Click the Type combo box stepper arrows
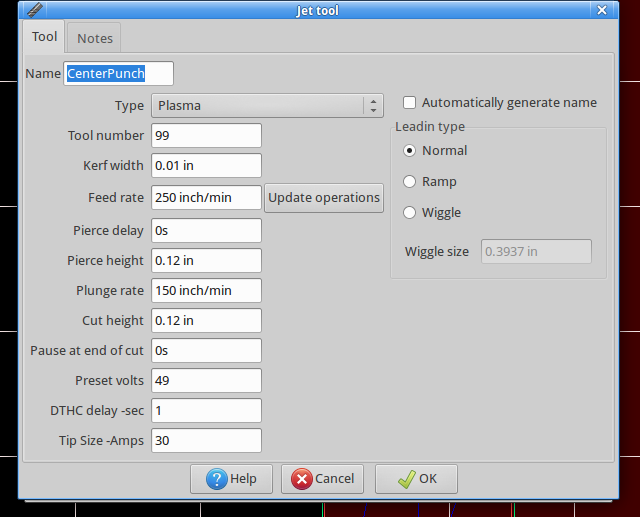This screenshot has height=517, width=640. pos(373,106)
